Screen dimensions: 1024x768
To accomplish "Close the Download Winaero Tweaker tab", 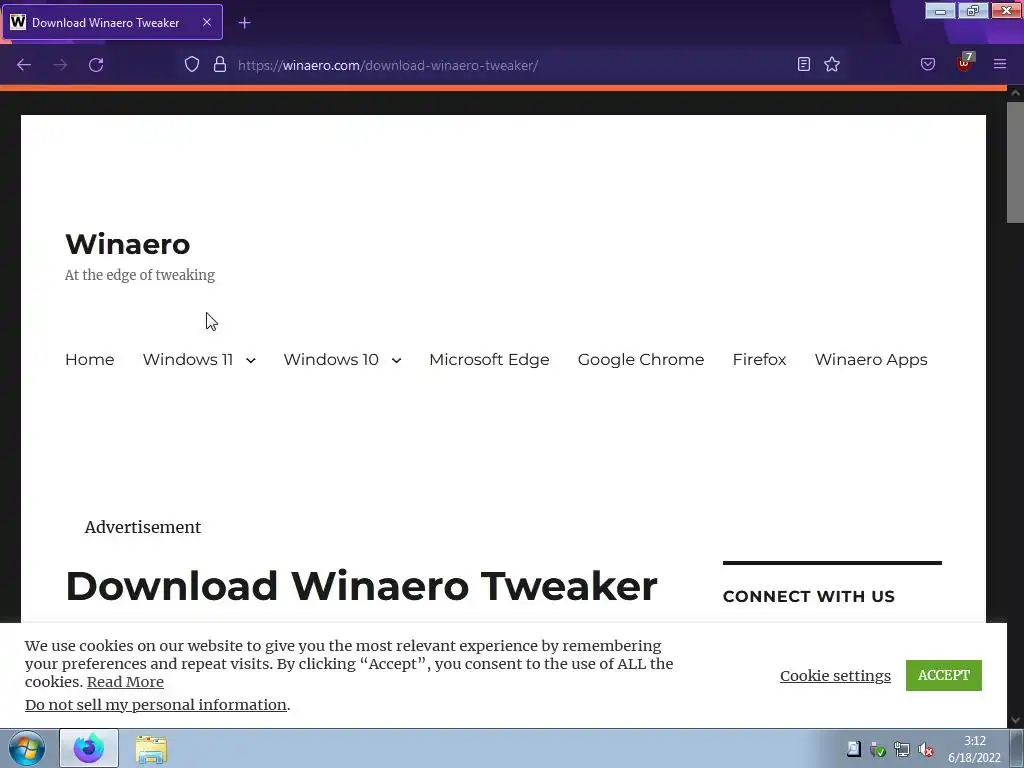I will [x=207, y=22].
